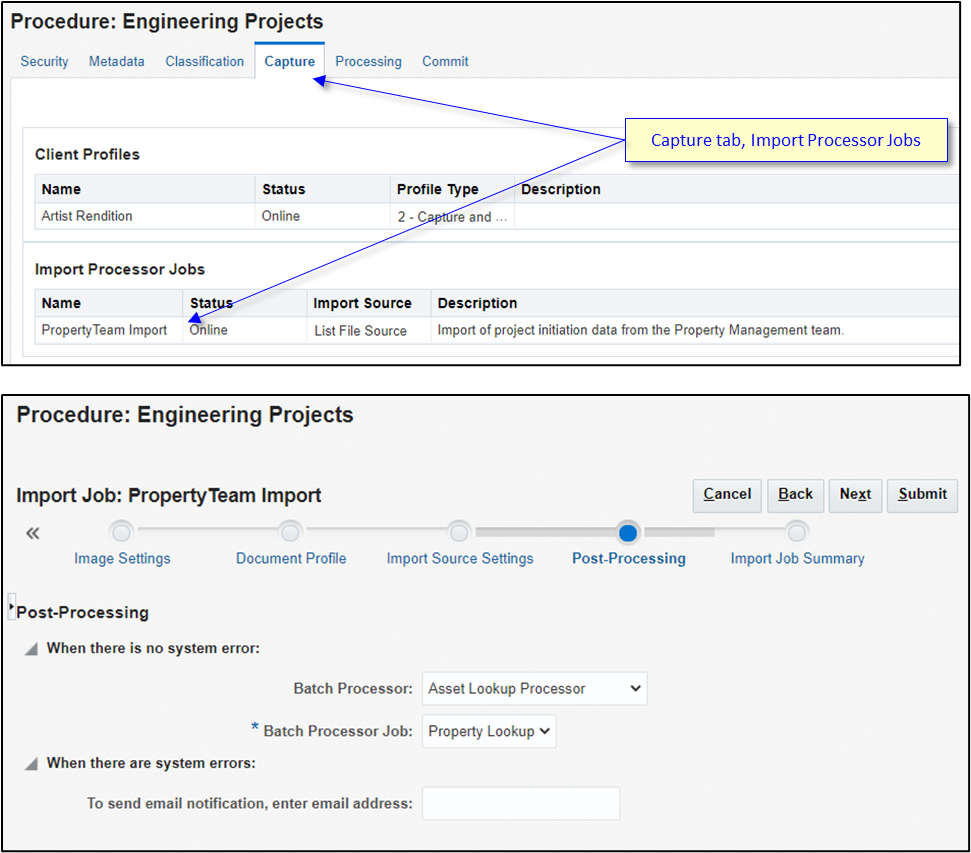Collapse the 'When there are system errors' section
971x853 pixels.
(x=30, y=761)
